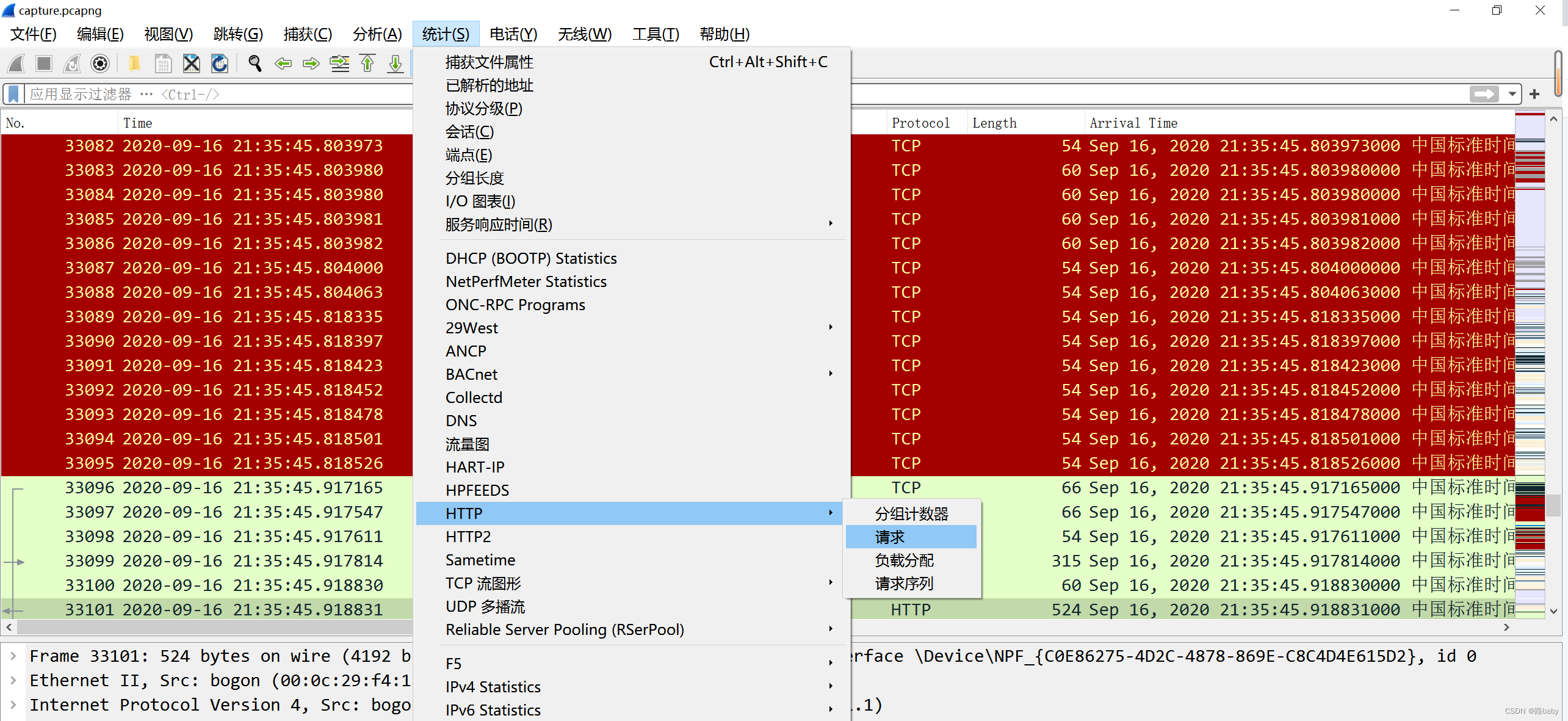Open the filter history dropdown arrow
Viewport: 1568px width, 721px height.
click(x=1512, y=94)
